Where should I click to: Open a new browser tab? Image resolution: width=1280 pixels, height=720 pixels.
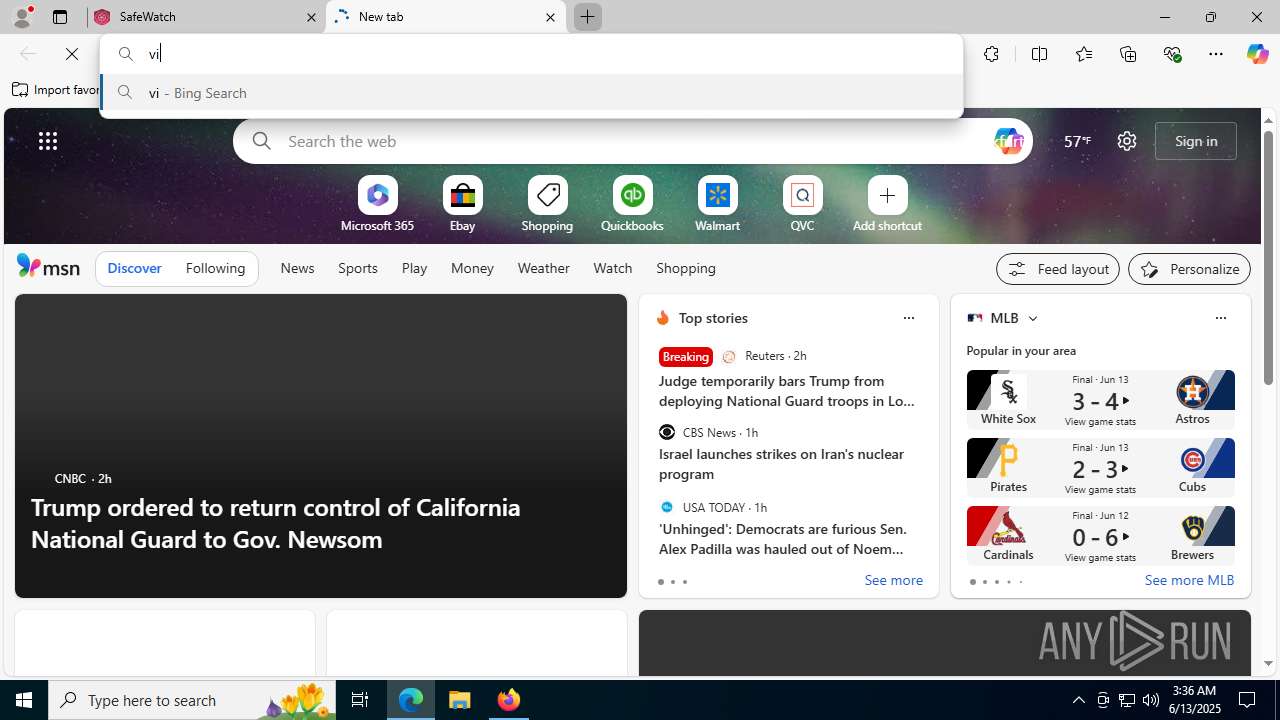point(587,17)
